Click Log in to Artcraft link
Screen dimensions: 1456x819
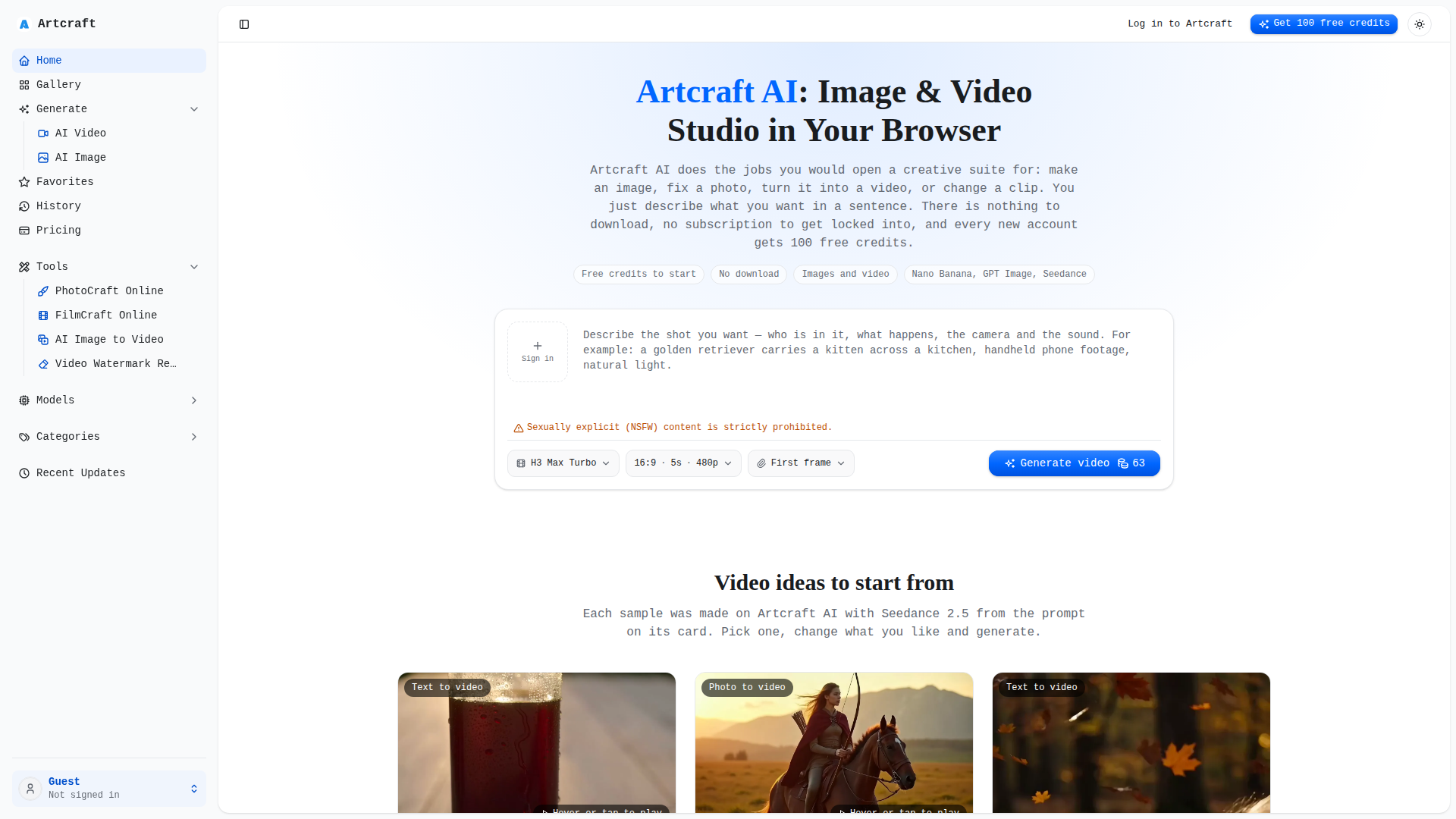pyautogui.click(x=1180, y=24)
